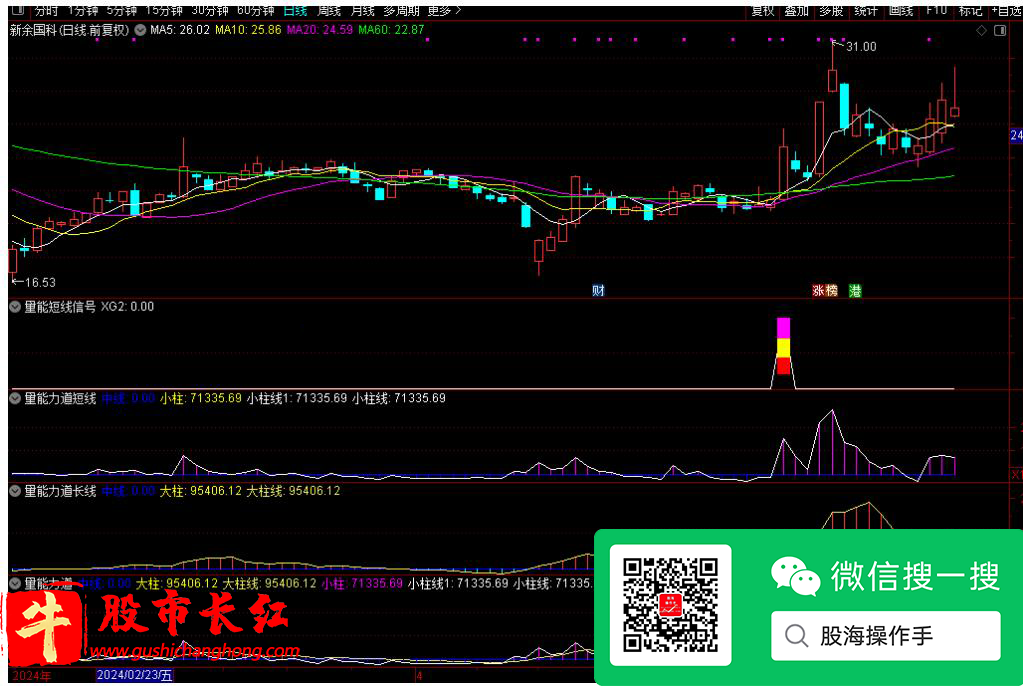Expand the bottom 量能力道 indicator dropdown
The width and height of the screenshot is (1023, 686).
coord(15,583)
